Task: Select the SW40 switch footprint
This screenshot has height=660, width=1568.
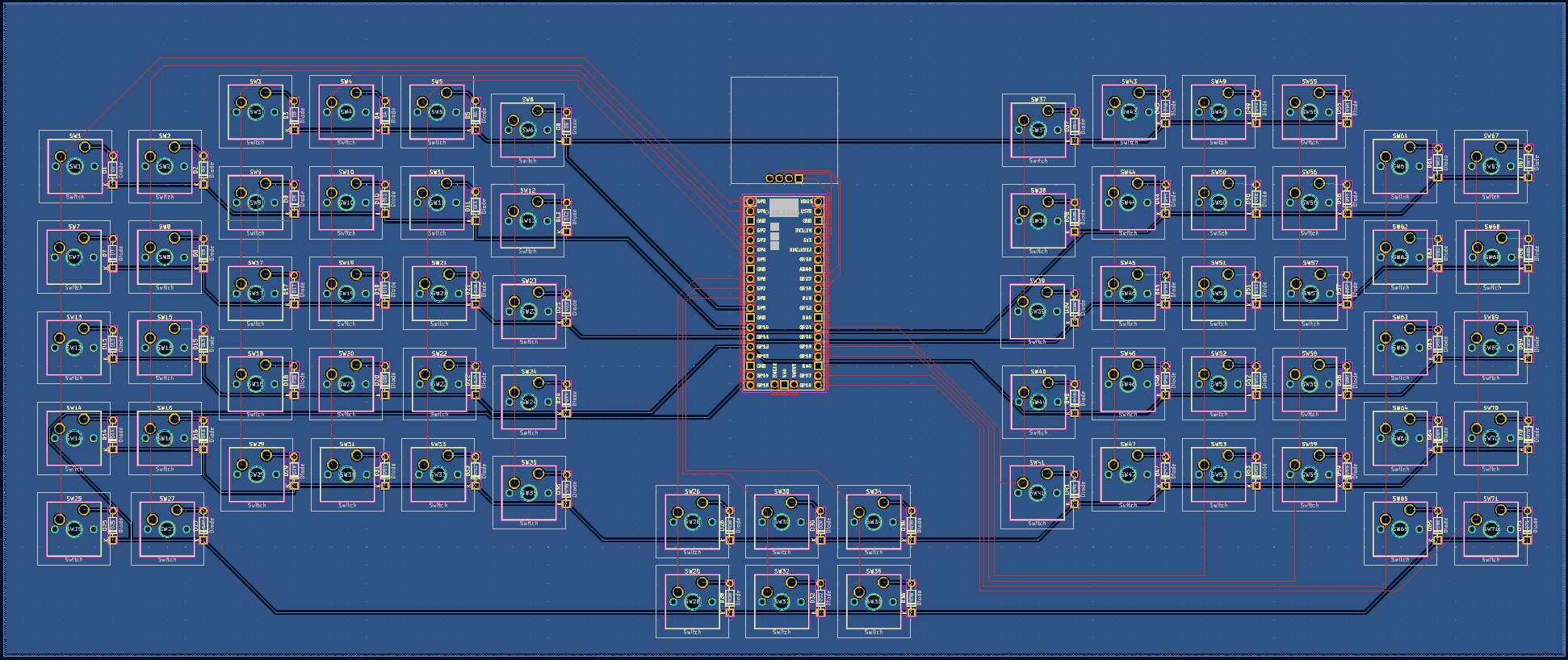Action: tap(1038, 402)
